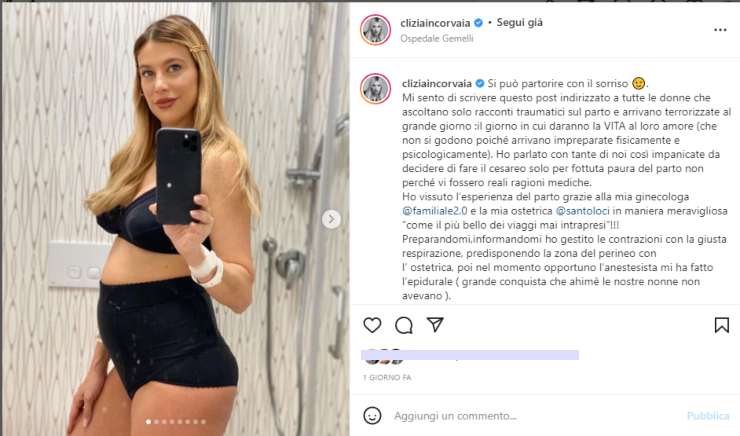This screenshot has height=436, width=740.
Task: Open the Ospedale Gemelli location link
Action: coord(437,39)
